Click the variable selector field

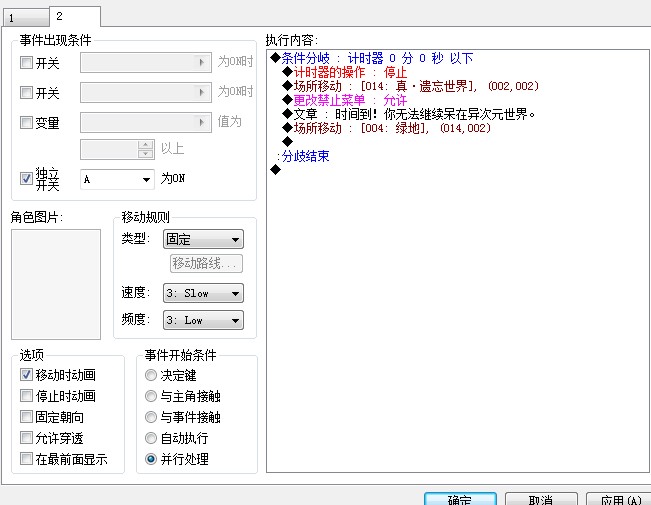click(146, 123)
